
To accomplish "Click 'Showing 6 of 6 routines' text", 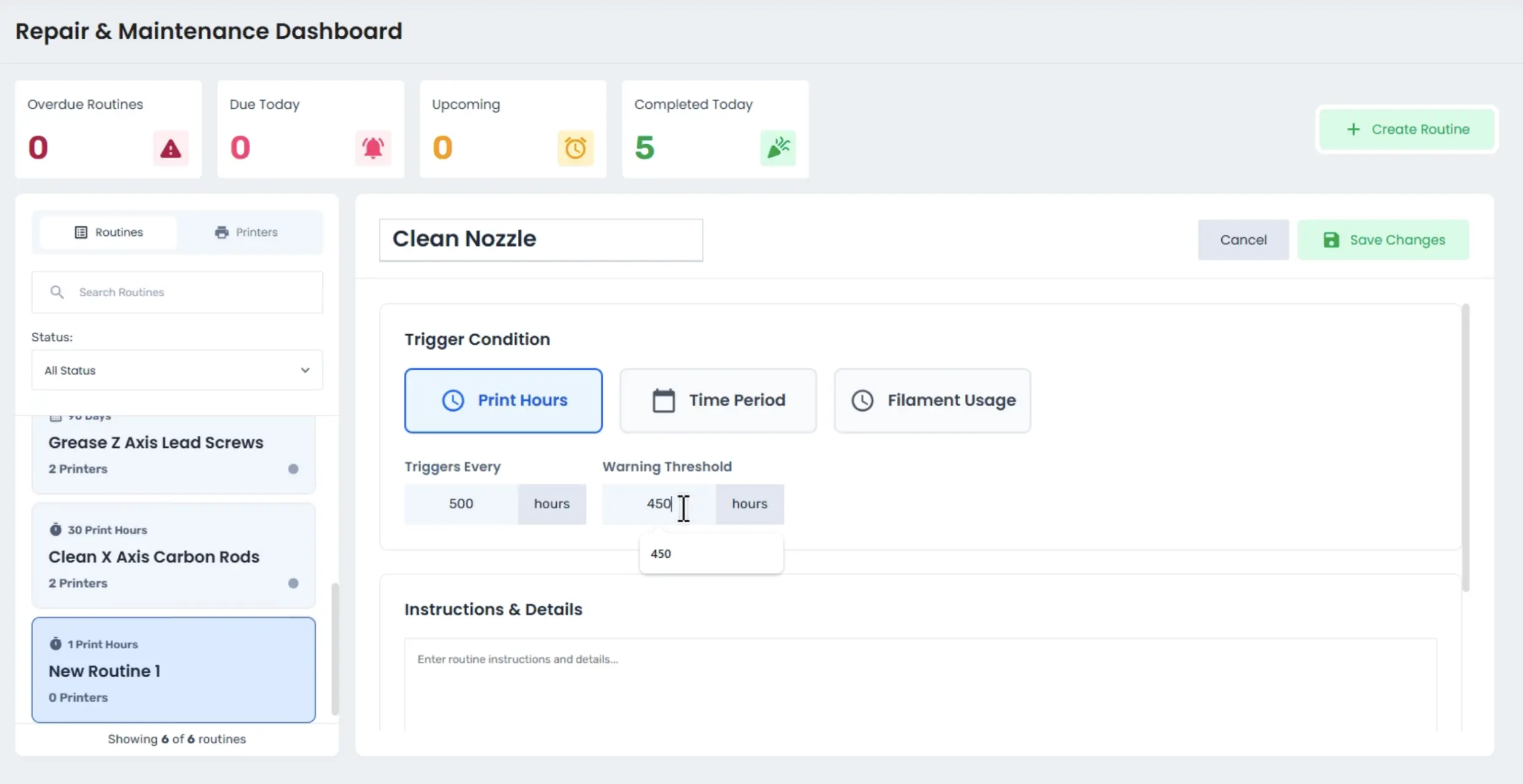I will (x=177, y=739).
